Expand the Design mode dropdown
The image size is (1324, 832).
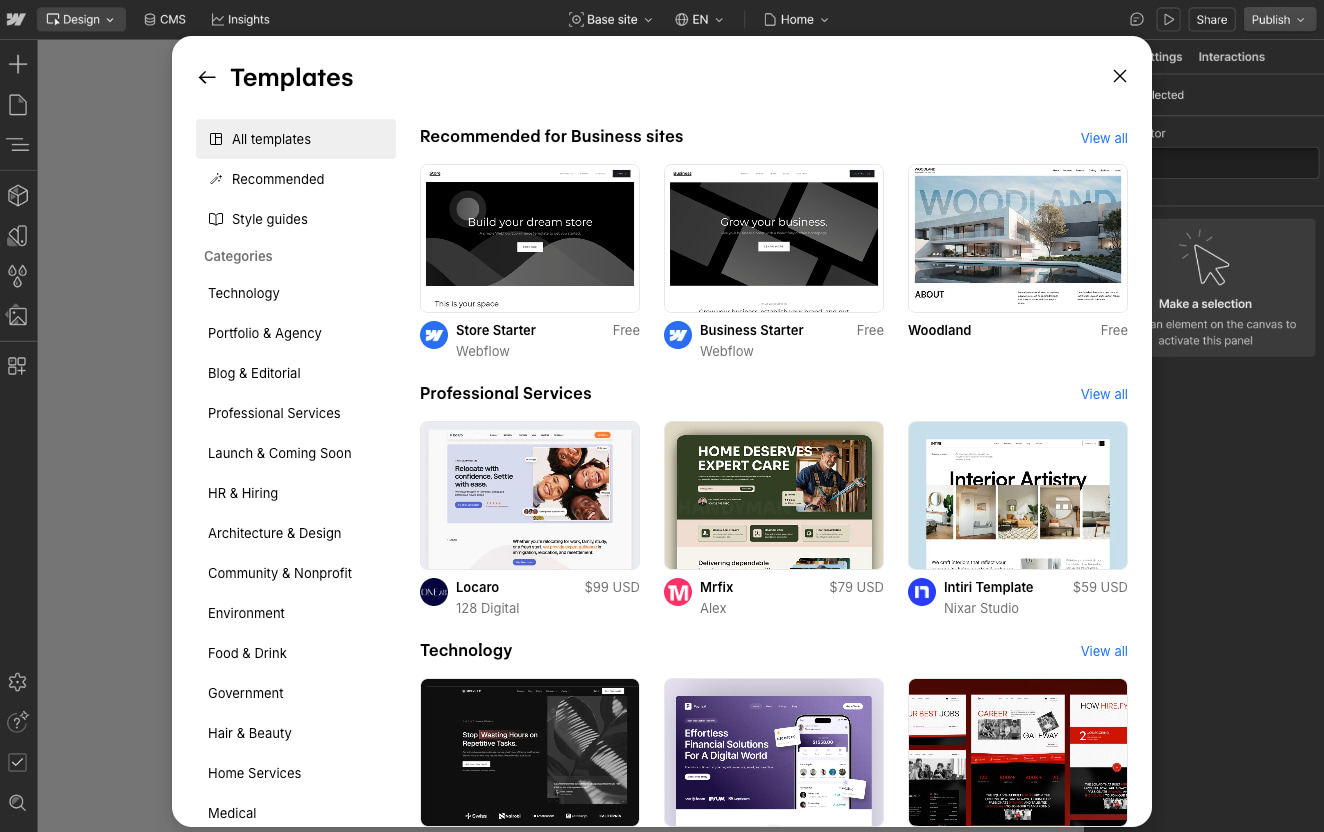pos(81,19)
